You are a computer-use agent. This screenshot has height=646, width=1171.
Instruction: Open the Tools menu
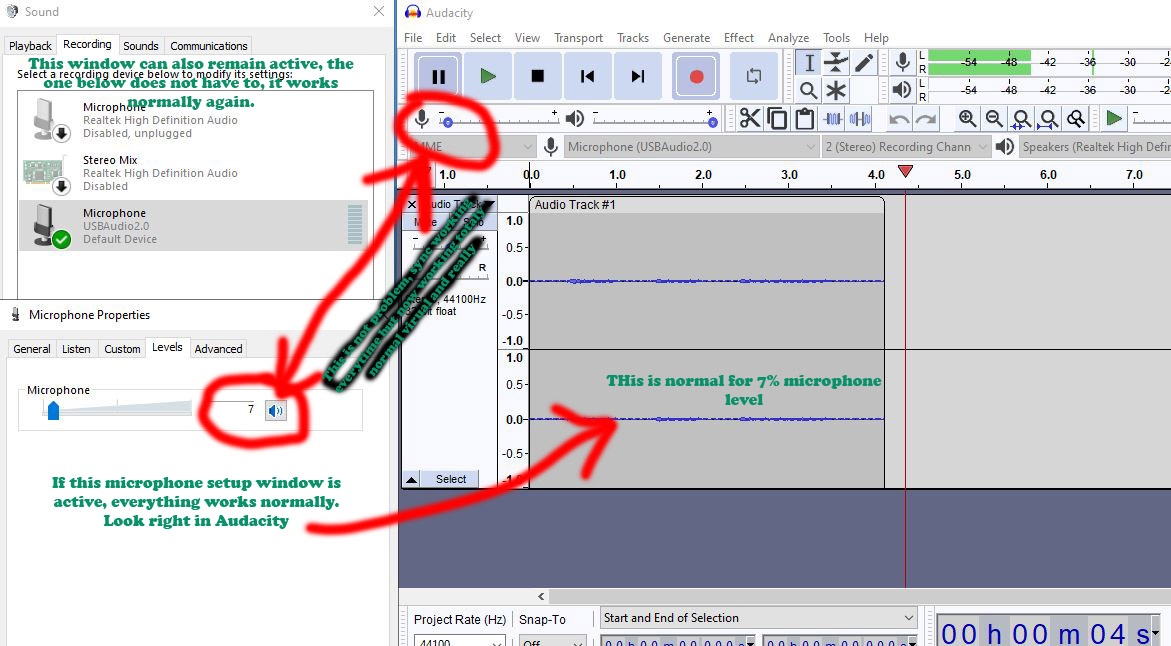836,37
